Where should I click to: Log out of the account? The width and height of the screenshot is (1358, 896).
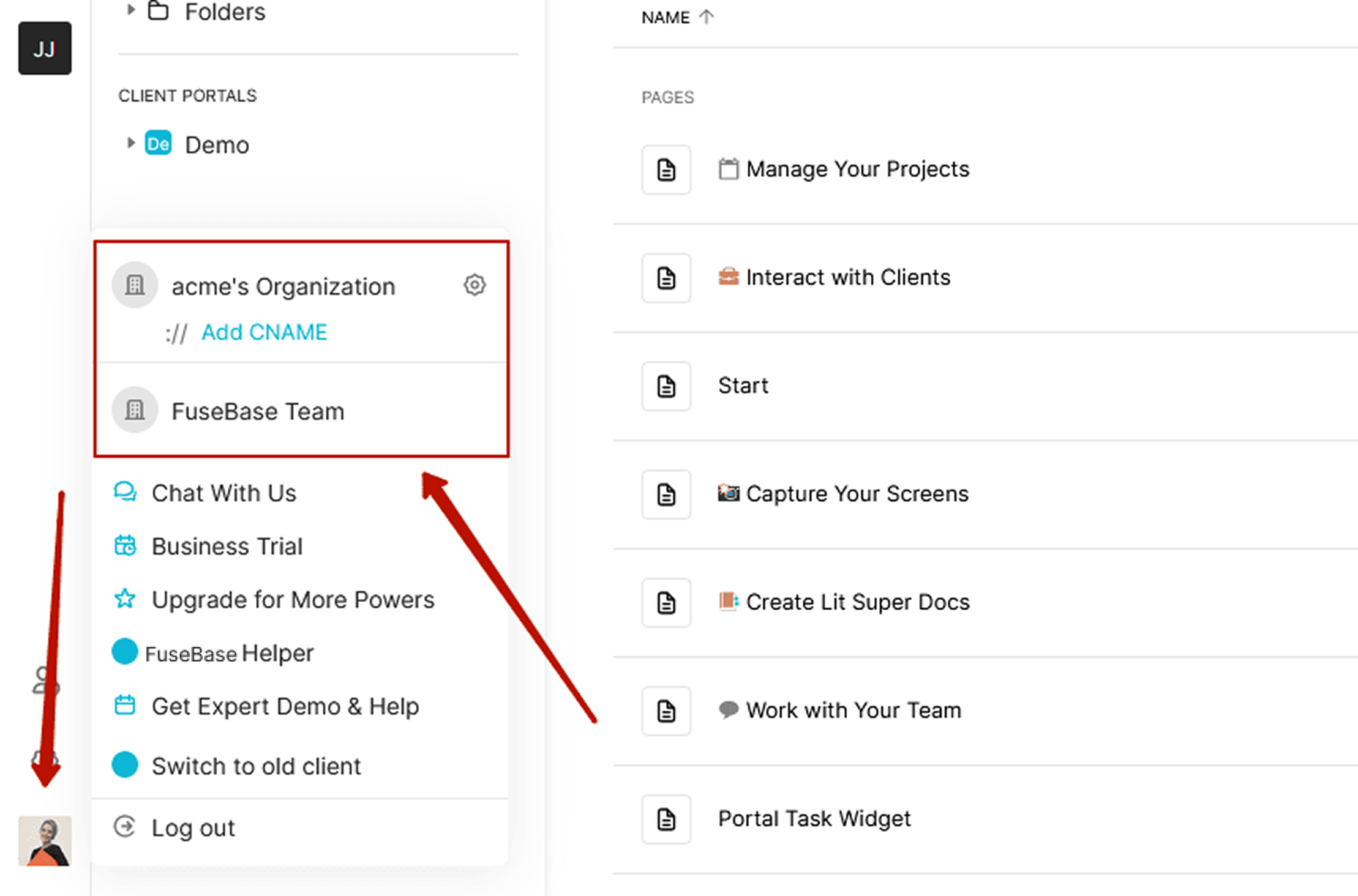pos(192,828)
